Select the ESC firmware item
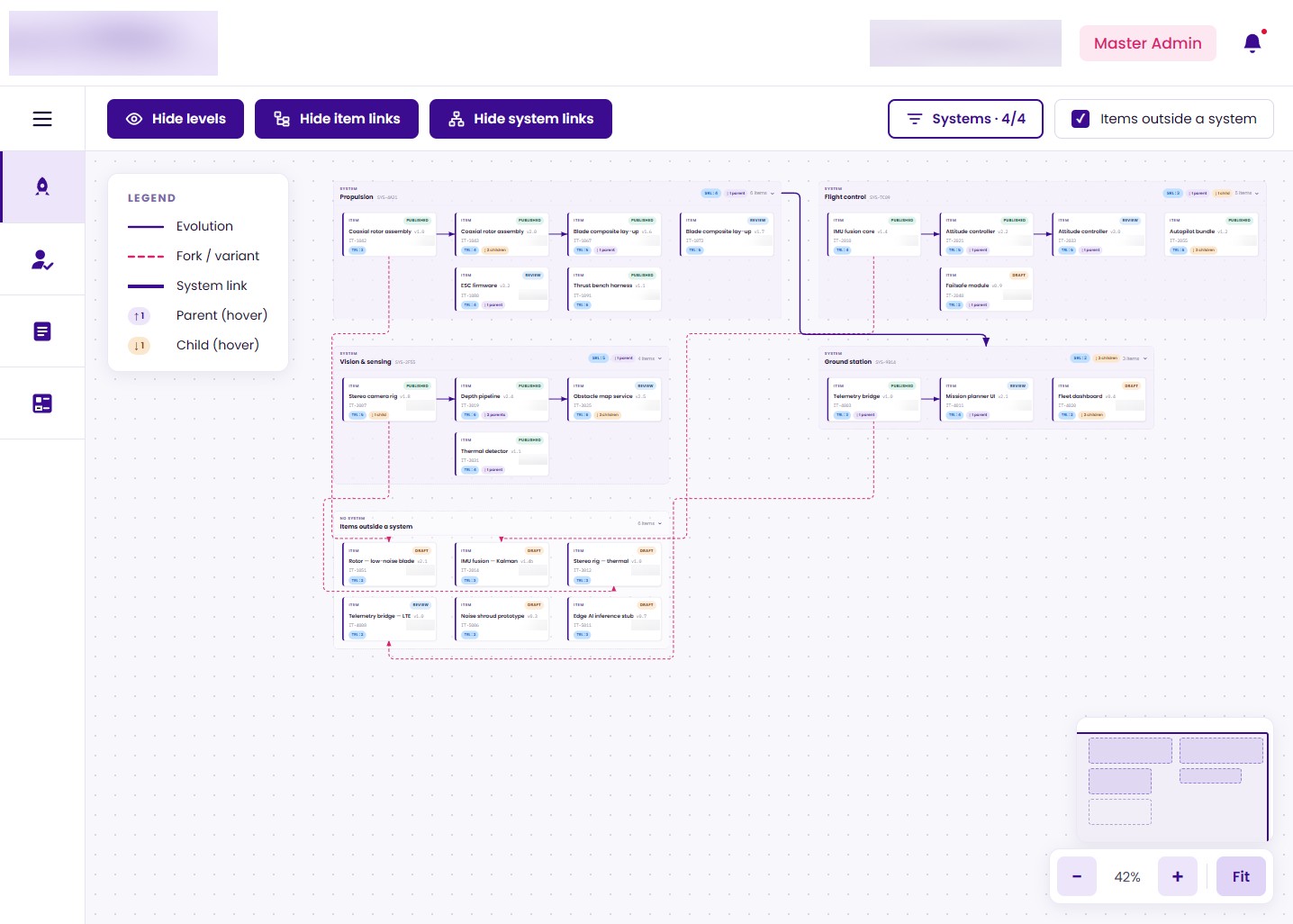Image resolution: width=1293 pixels, height=924 pixels. (502, 289)
